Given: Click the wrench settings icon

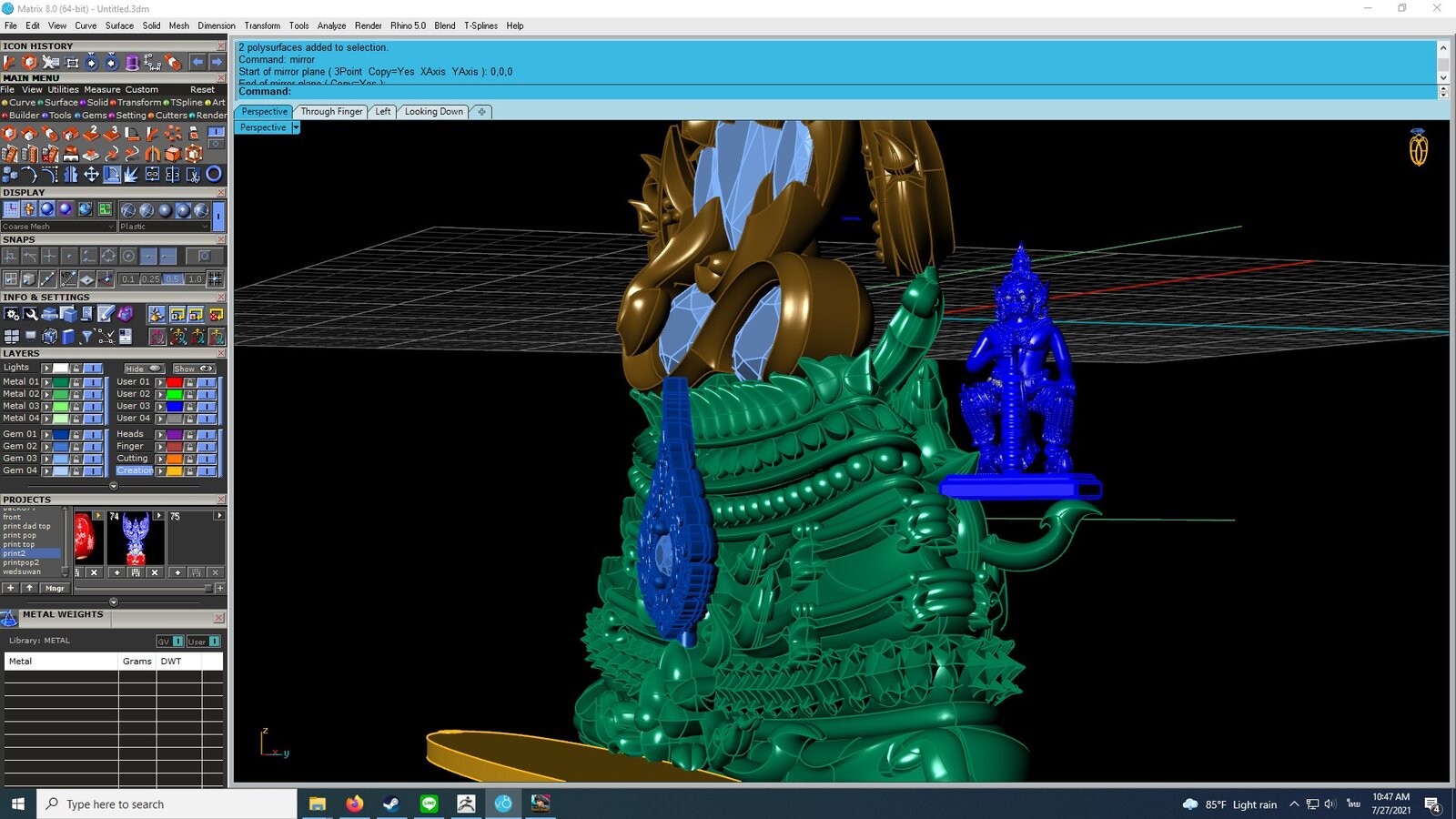Looking at the screenshot, I should pyautogui.click(x=30, y=314).
